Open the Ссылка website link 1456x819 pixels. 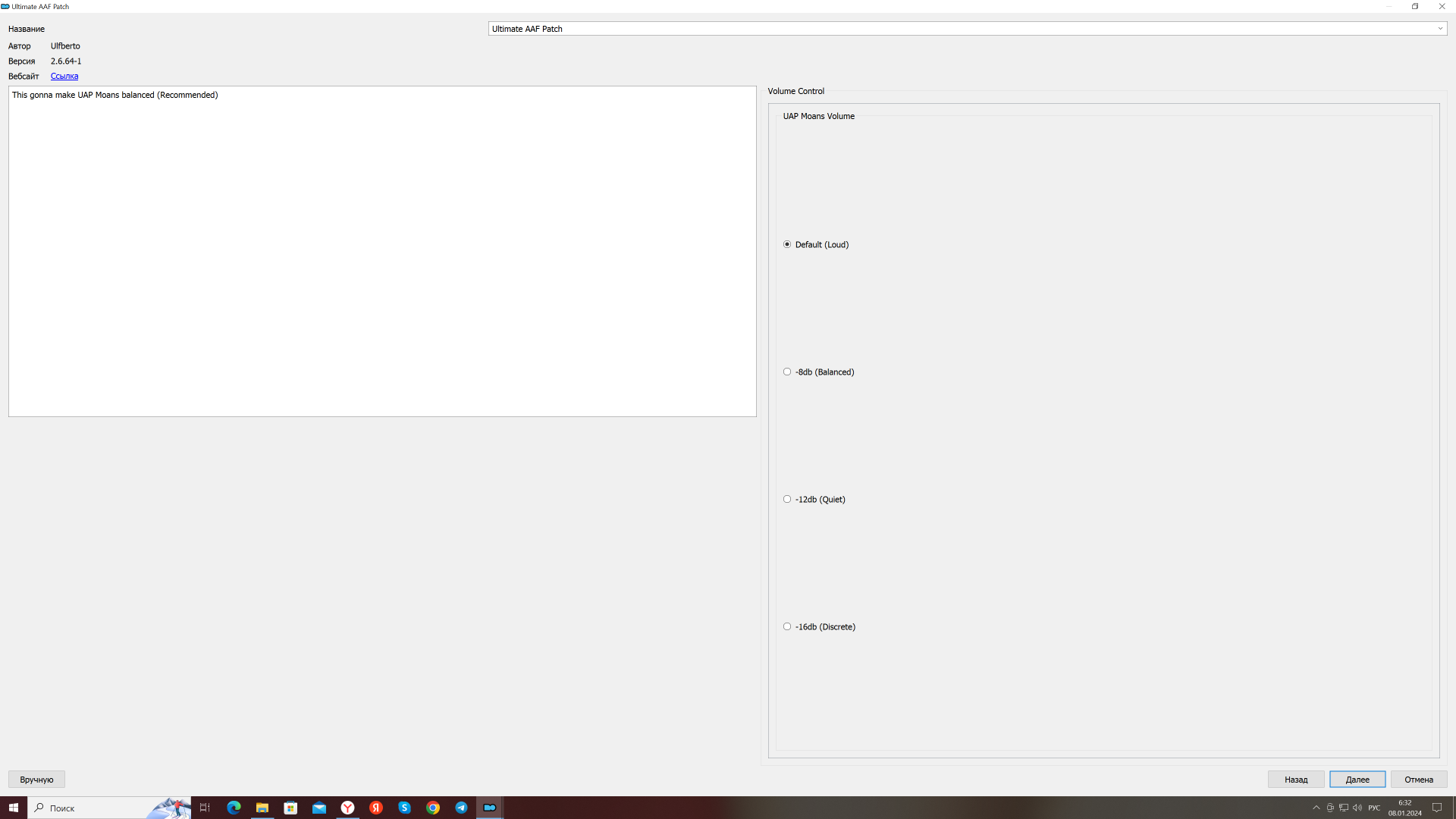(x=64, y=76)
